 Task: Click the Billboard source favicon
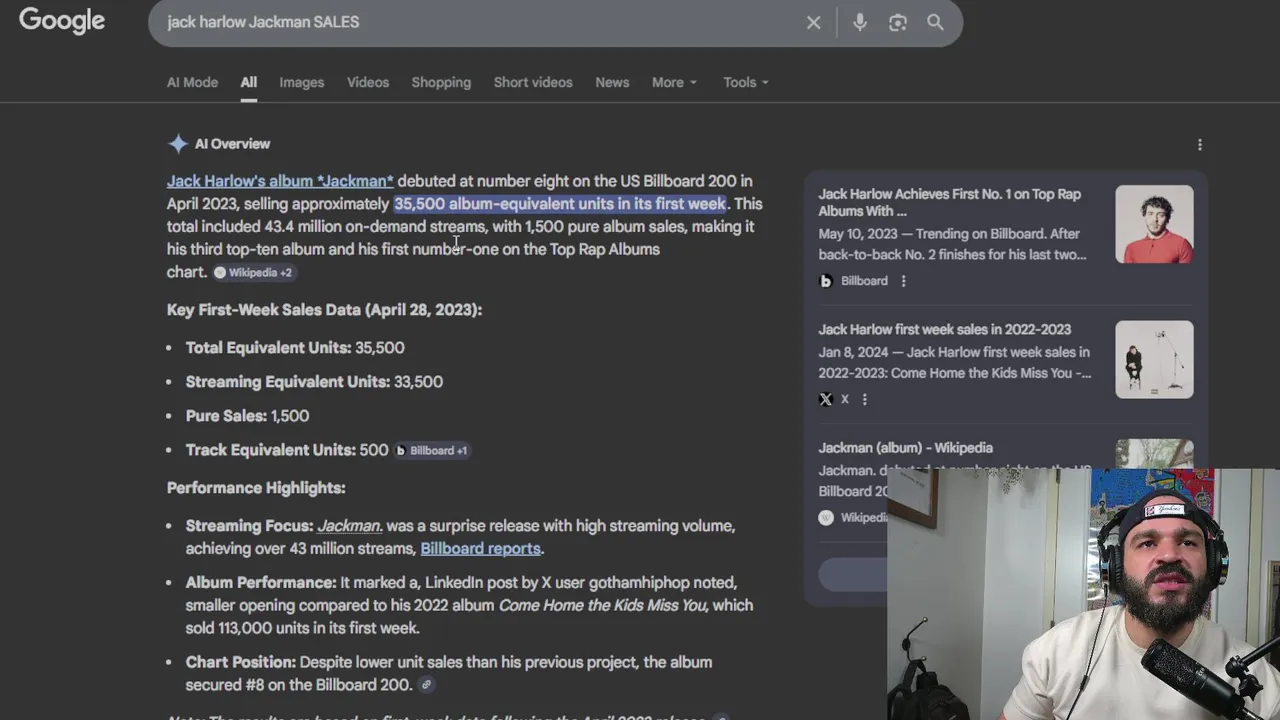[826, 281]
